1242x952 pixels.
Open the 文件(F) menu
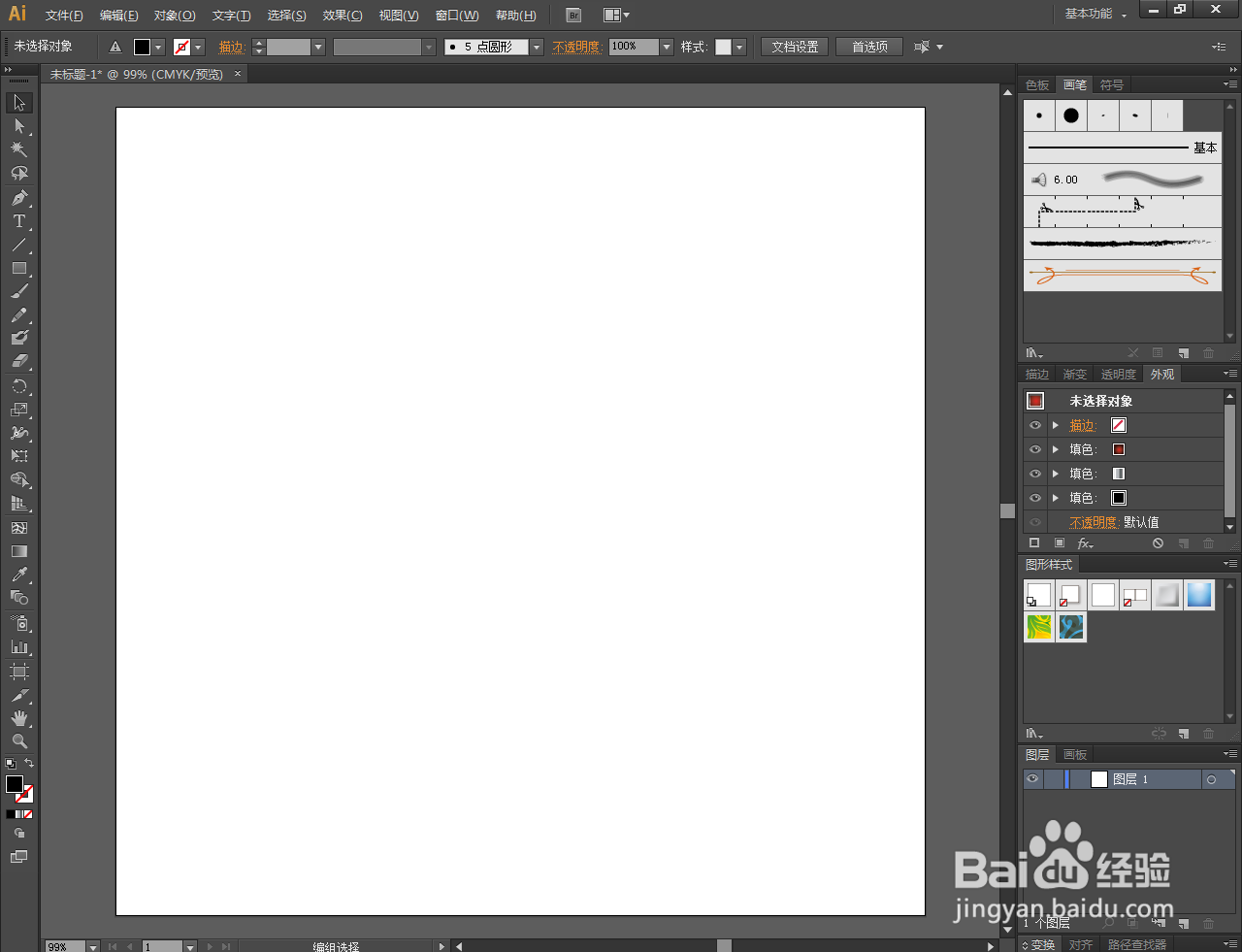(64, 16)
